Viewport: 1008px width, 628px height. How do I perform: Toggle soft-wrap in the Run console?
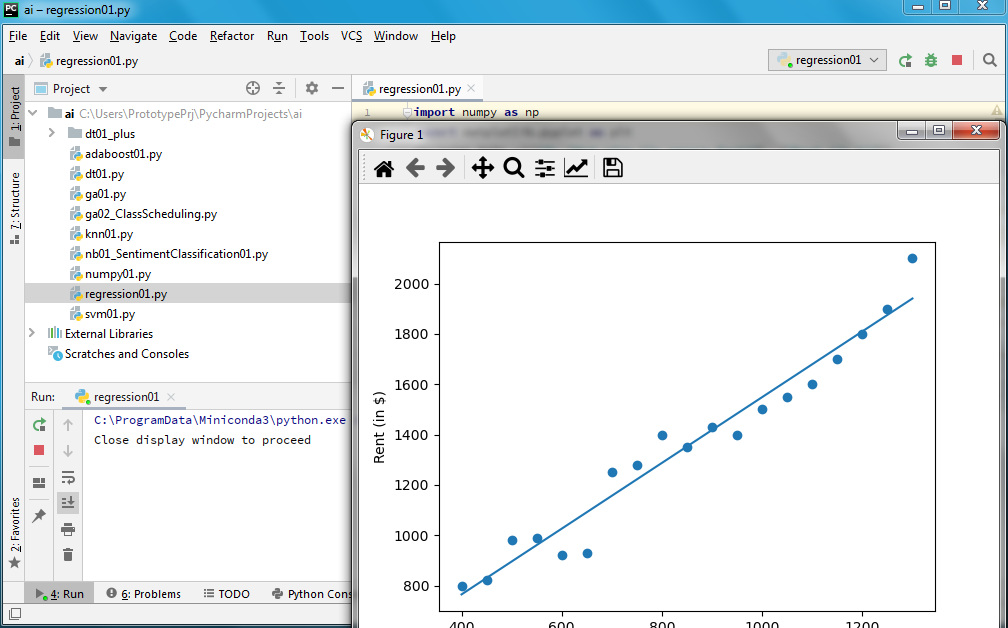tap(68, 479)
